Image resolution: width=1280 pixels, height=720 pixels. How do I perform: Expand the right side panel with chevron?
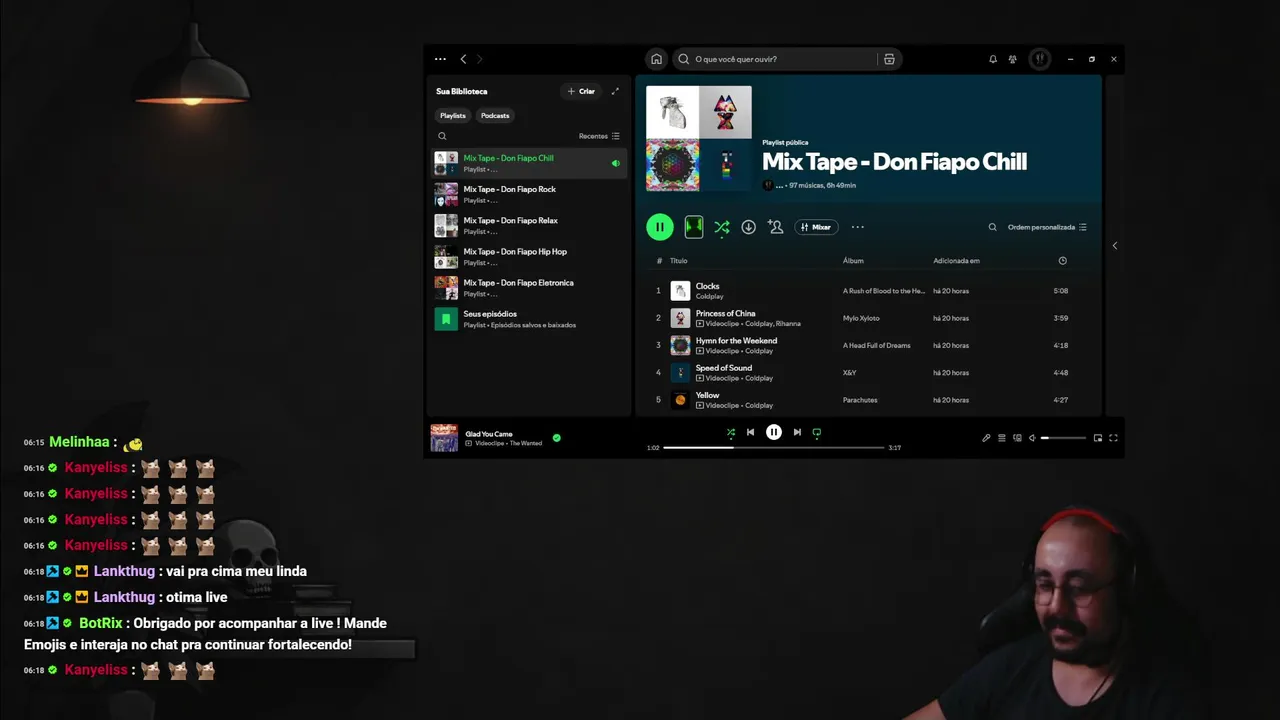tap(1115, 246)
